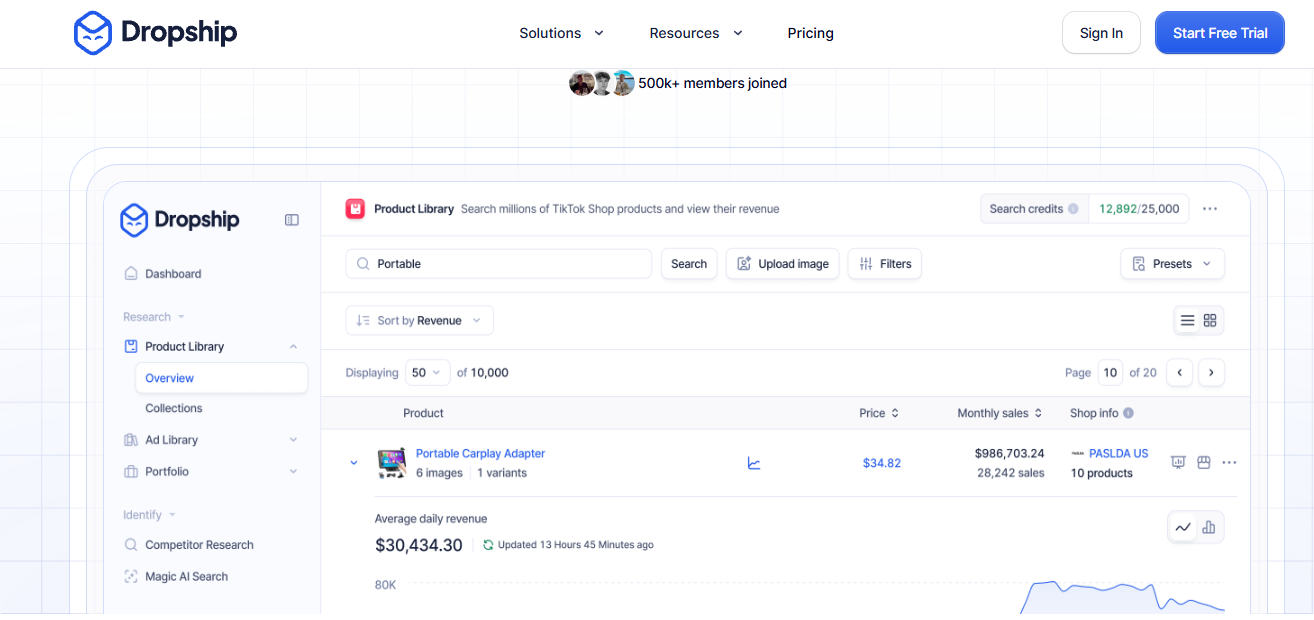1314x620 pixels.
Task: Click the search credits info icon
Action: click(1073, 209)
